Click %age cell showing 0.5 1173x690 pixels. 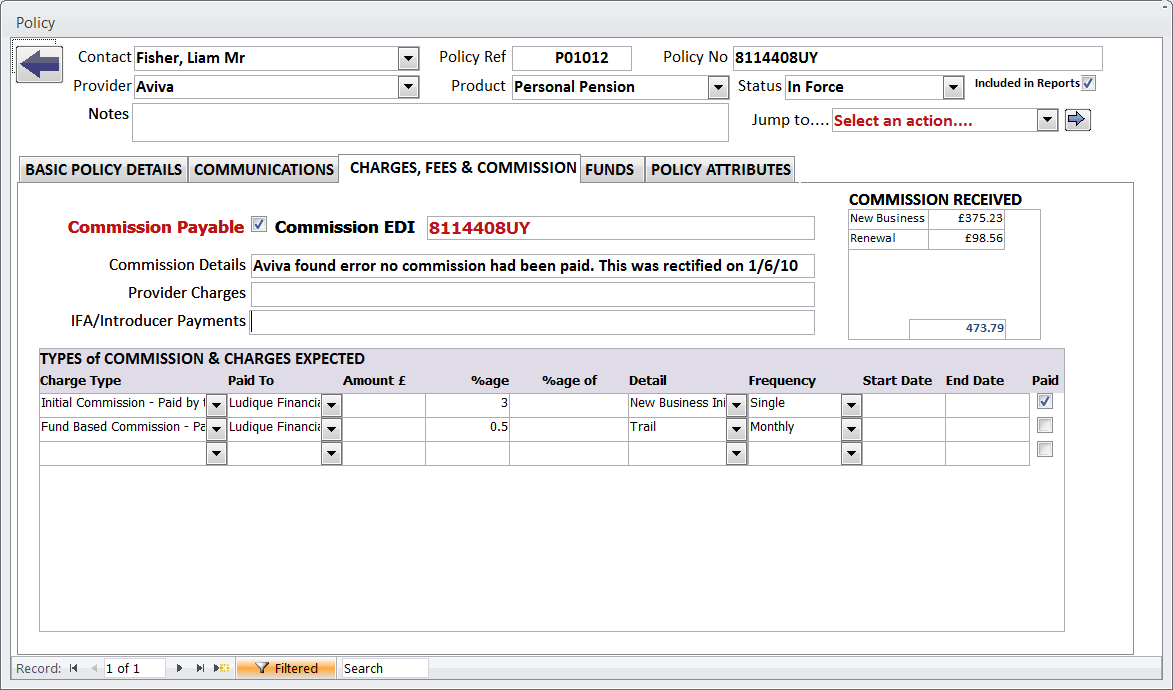tap(468, 429)
